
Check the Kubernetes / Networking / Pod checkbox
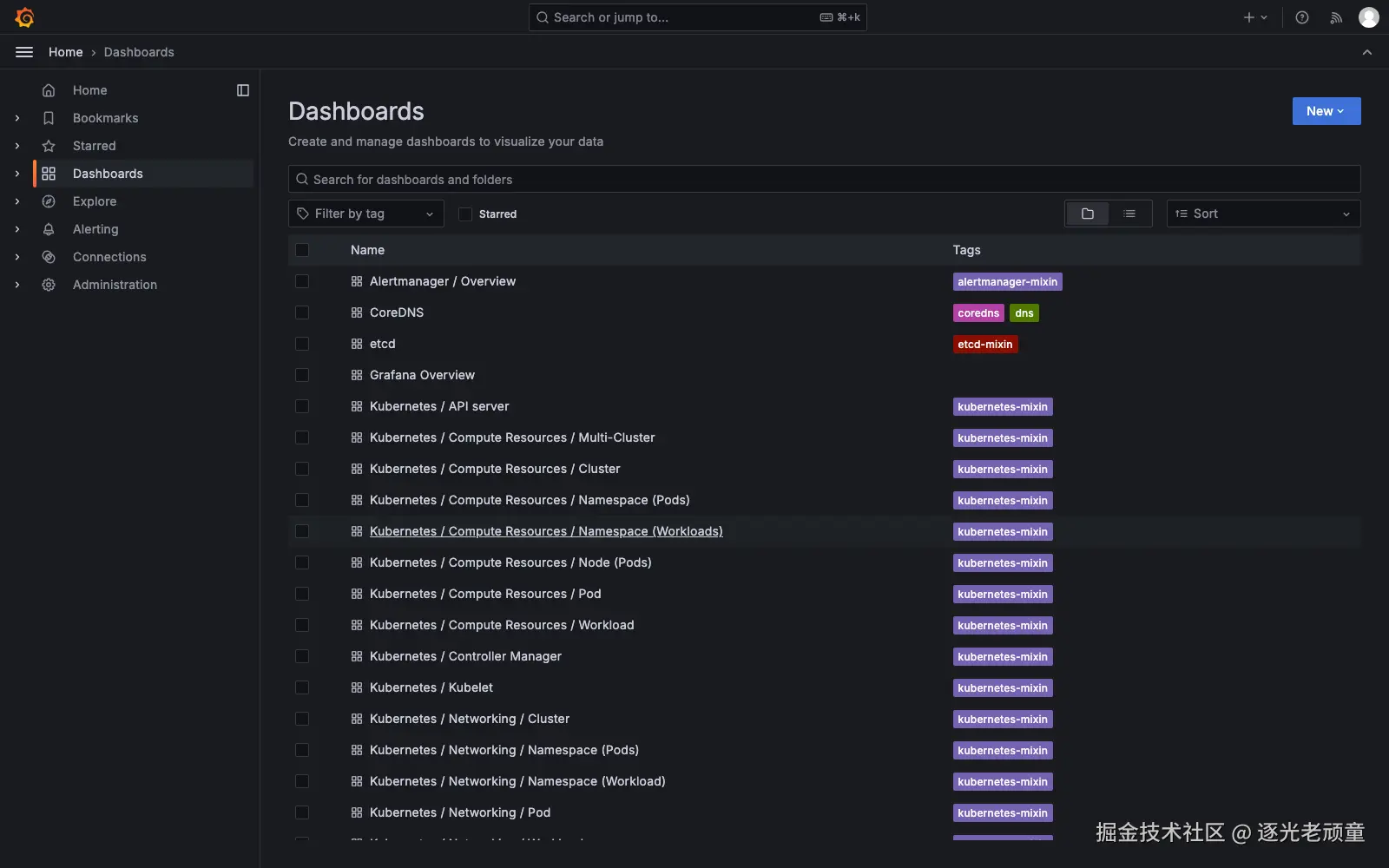pyautogui.click(x=302, y=812)
